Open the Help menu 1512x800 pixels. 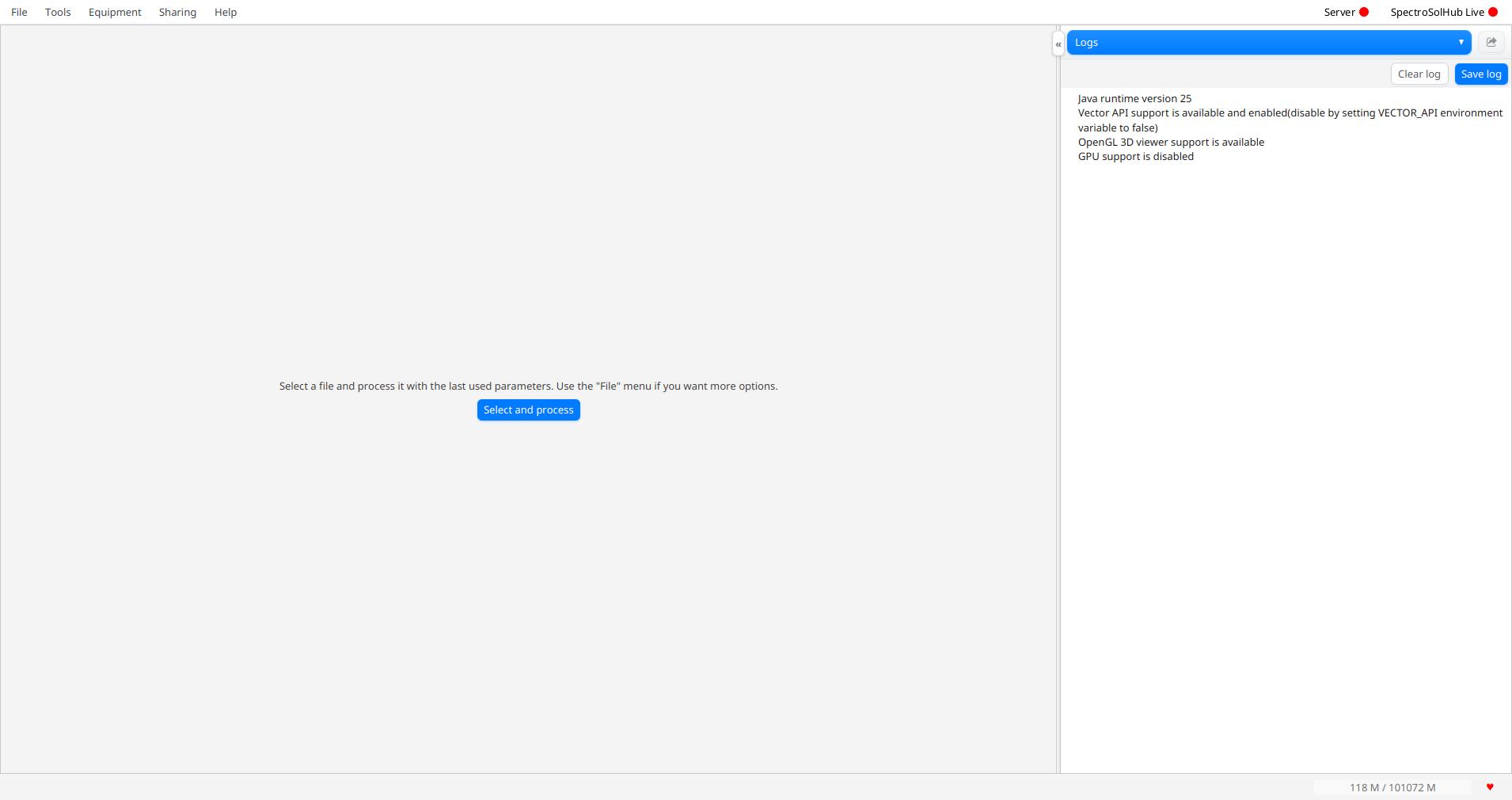click(x=226, y=12)
